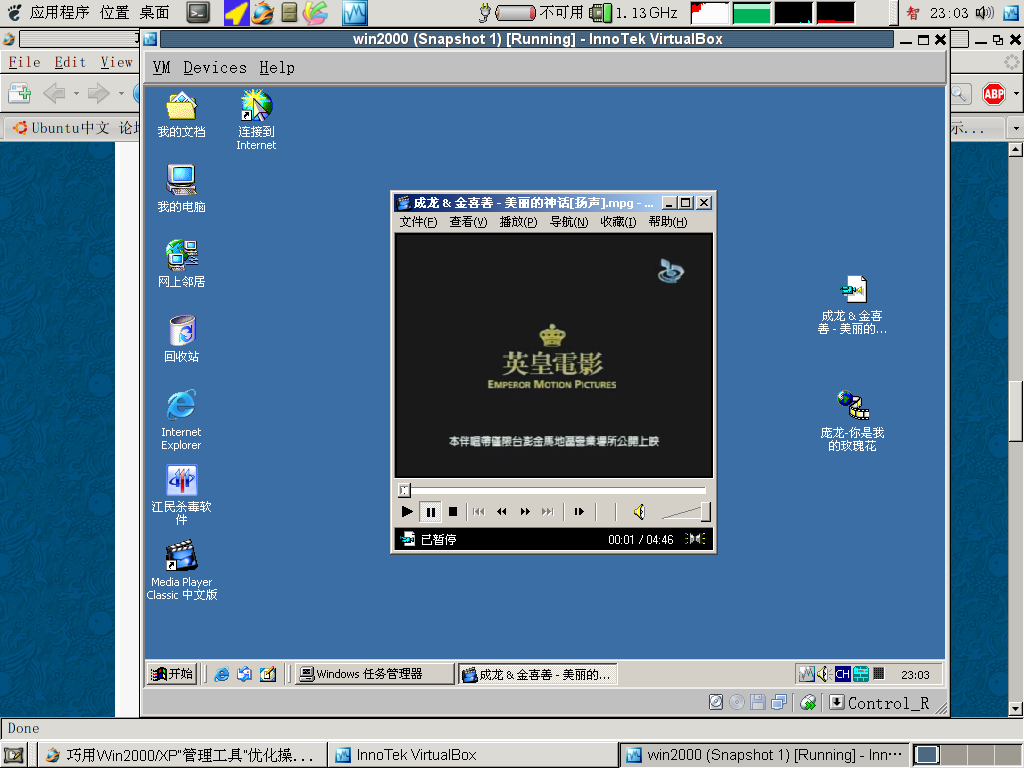Switch to 巧用Win2000/XP browser taskbar window
The image size is (1024, 768).
point(182,755)
